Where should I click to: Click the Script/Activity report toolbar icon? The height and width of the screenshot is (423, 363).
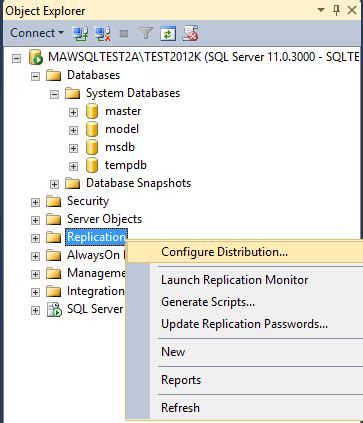pos(190,33)
